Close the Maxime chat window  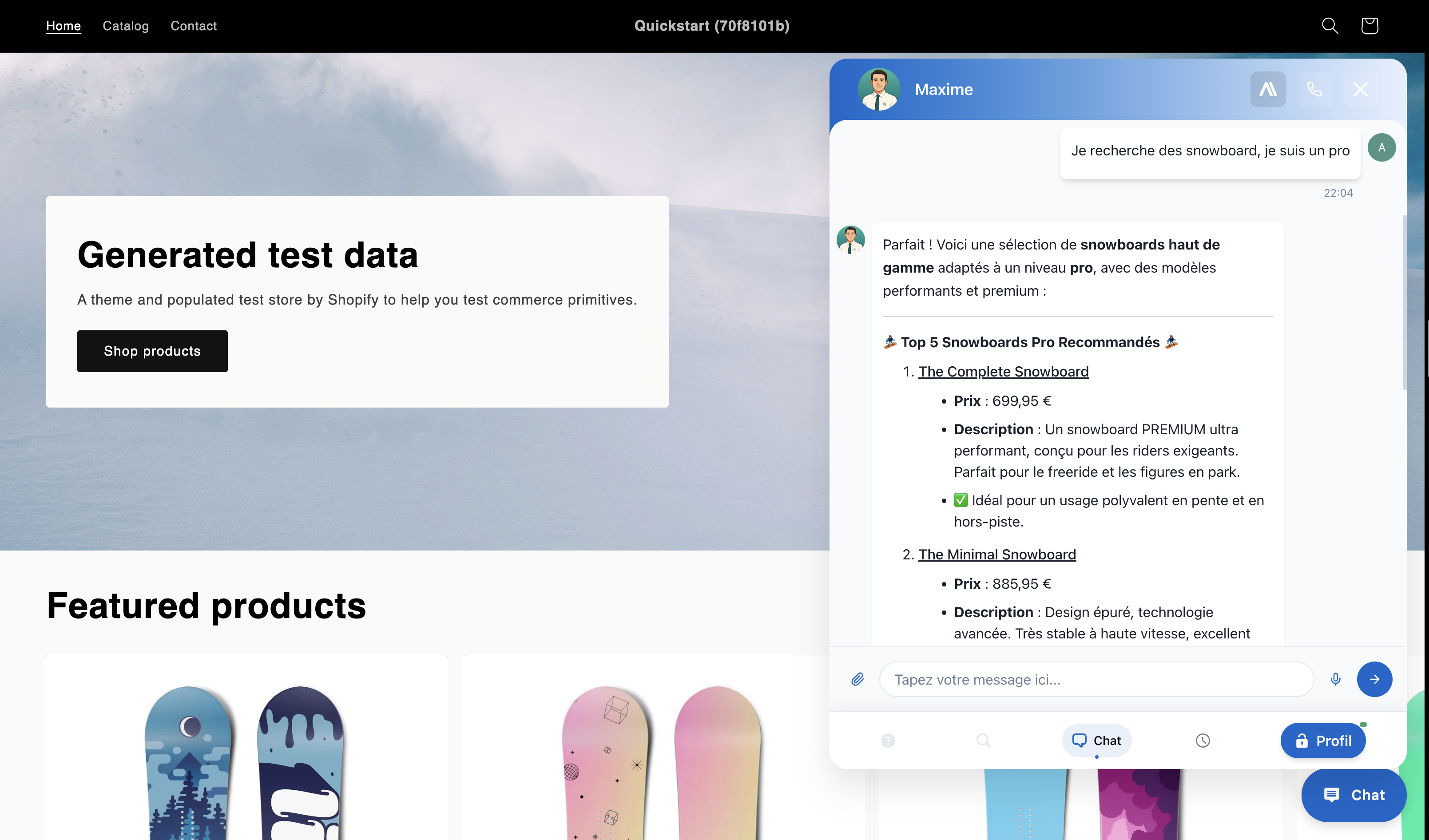click(1360, 89)
